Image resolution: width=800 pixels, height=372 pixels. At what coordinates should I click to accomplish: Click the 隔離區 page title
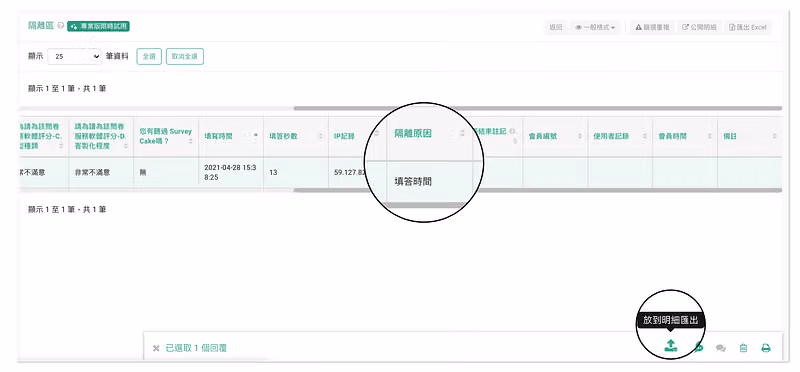(x=41, y=26)
